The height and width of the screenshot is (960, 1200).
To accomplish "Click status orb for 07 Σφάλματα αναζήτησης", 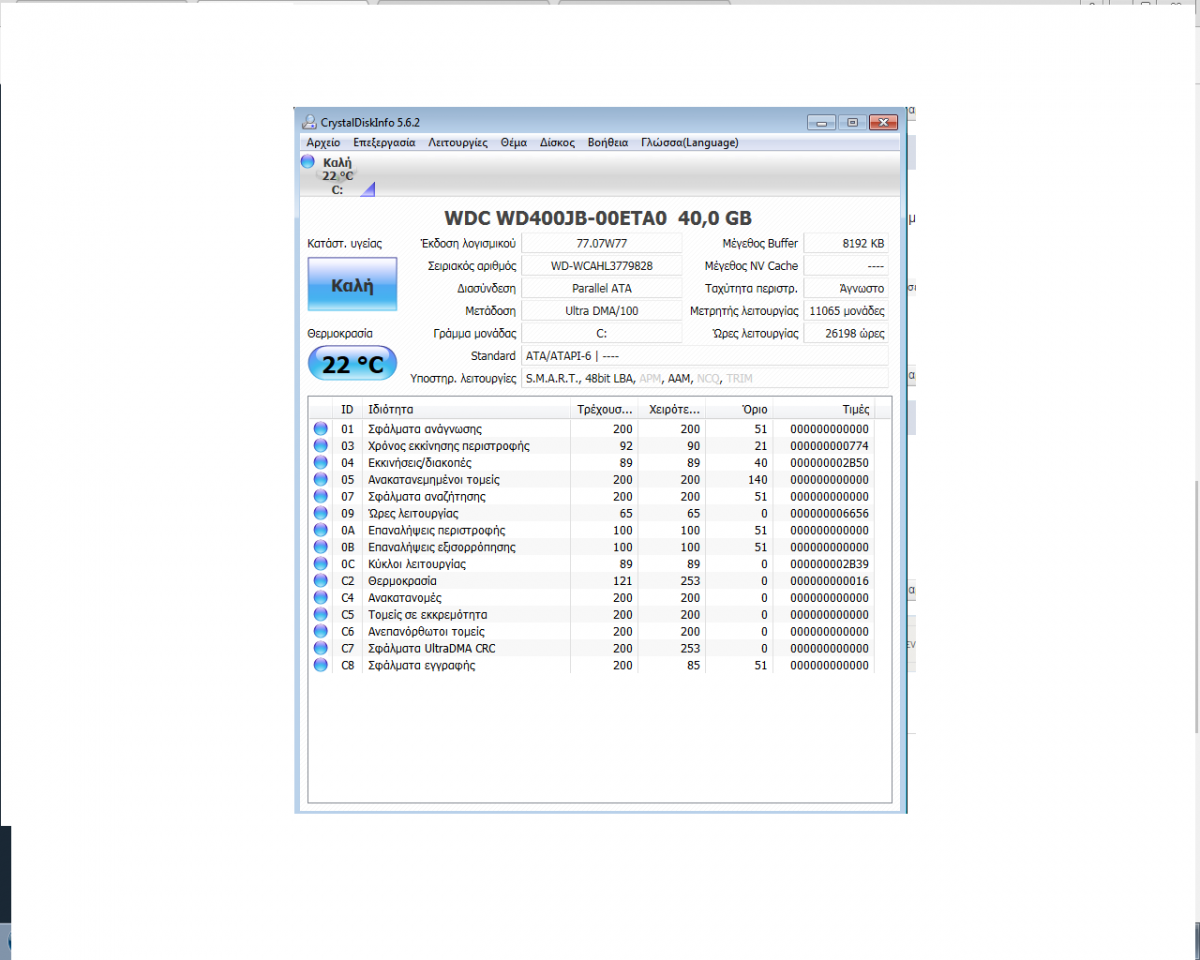I will (321, 496).
